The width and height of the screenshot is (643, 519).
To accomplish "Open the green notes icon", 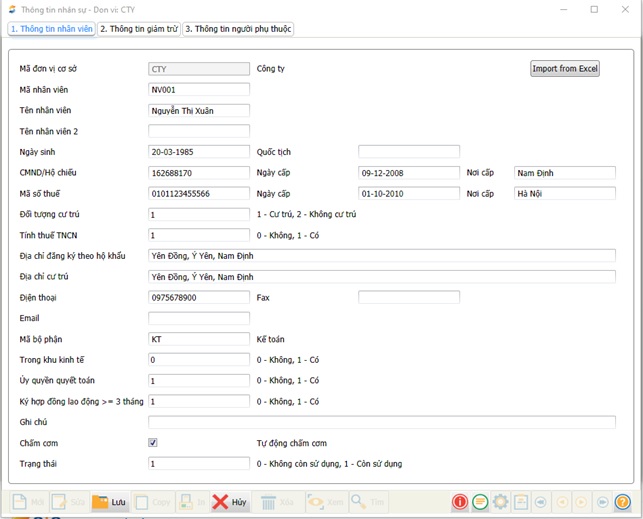I will coord(481,502).
